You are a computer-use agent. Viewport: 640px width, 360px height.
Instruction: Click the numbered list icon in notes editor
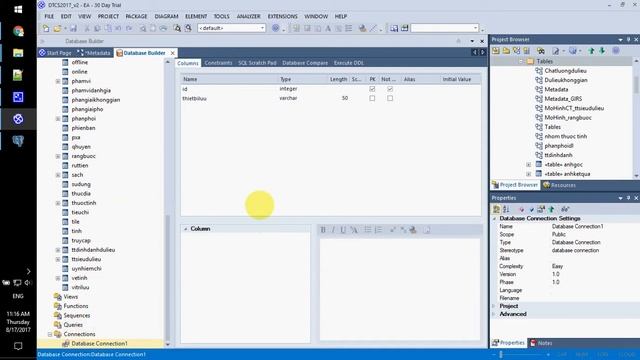click(378, 230)
